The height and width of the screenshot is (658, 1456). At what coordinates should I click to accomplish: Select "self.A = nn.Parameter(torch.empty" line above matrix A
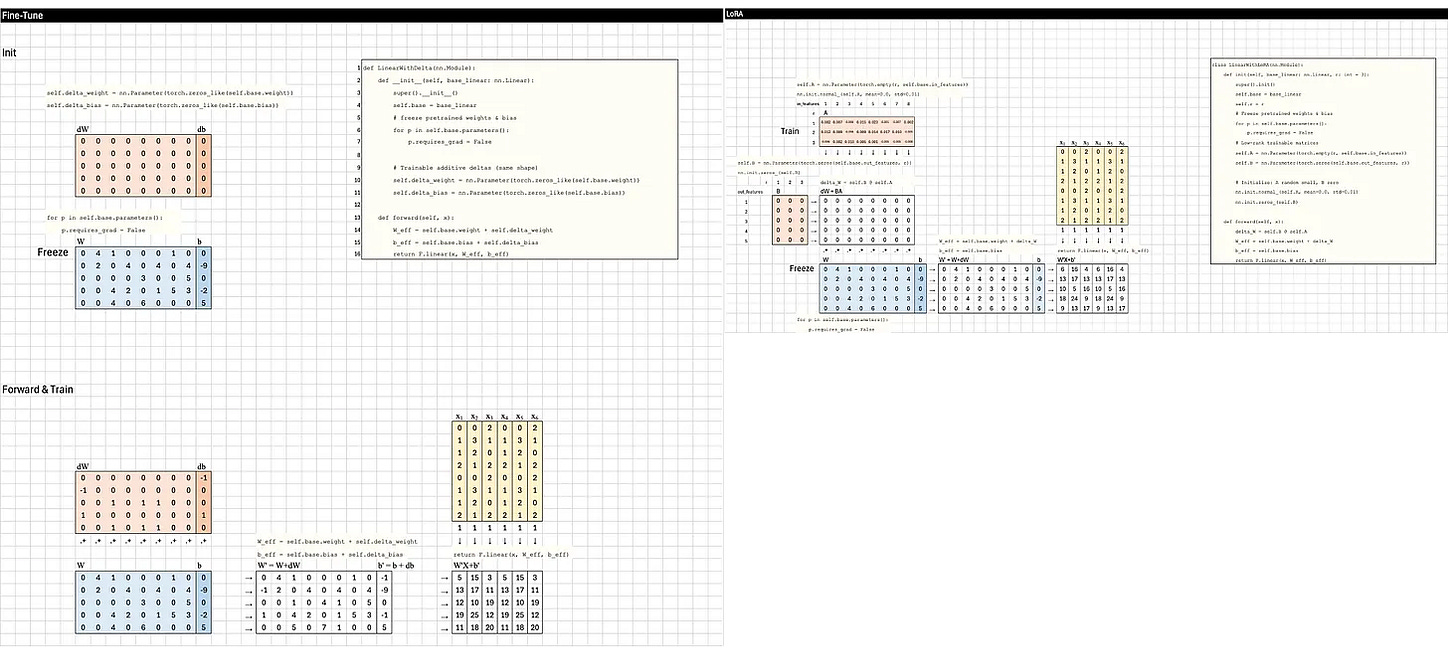coord(882,85)
